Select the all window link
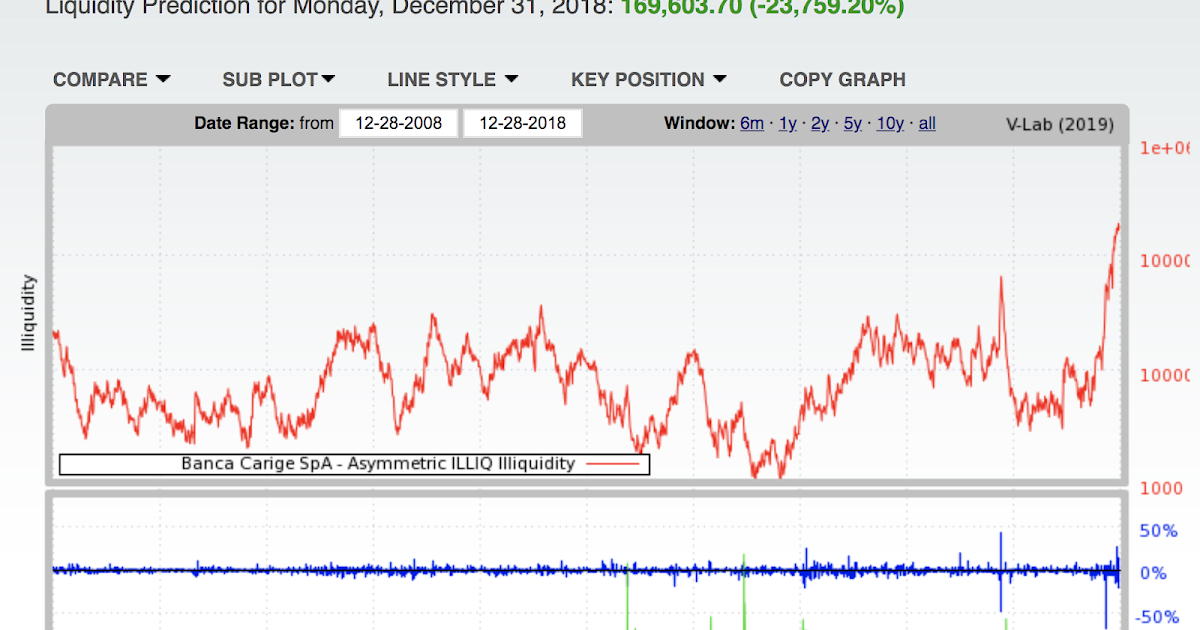This screenshot has height=630, width=1200. click(926, 123)
